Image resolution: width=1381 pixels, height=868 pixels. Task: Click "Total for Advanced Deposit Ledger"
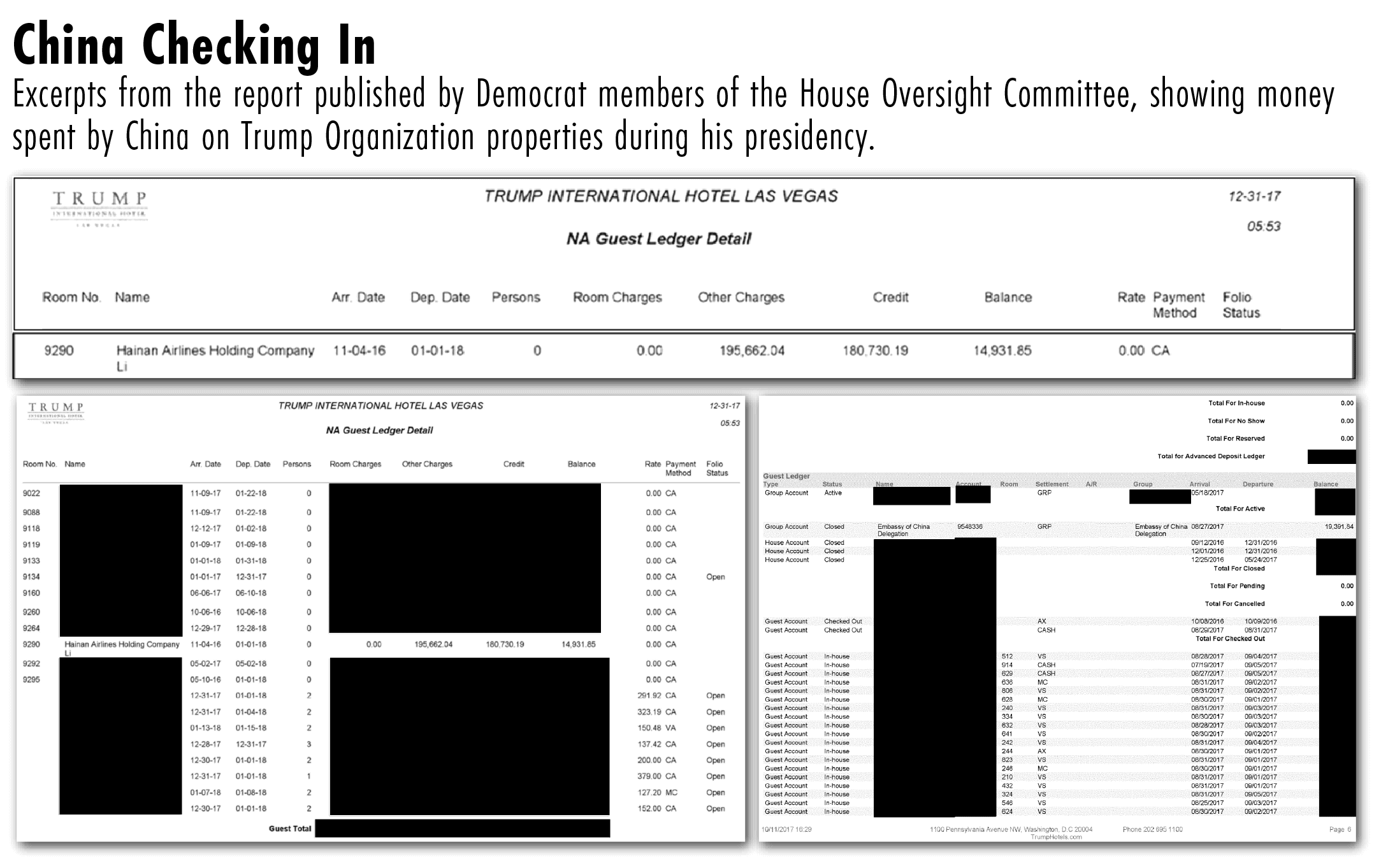click(x=1211, y=456)
